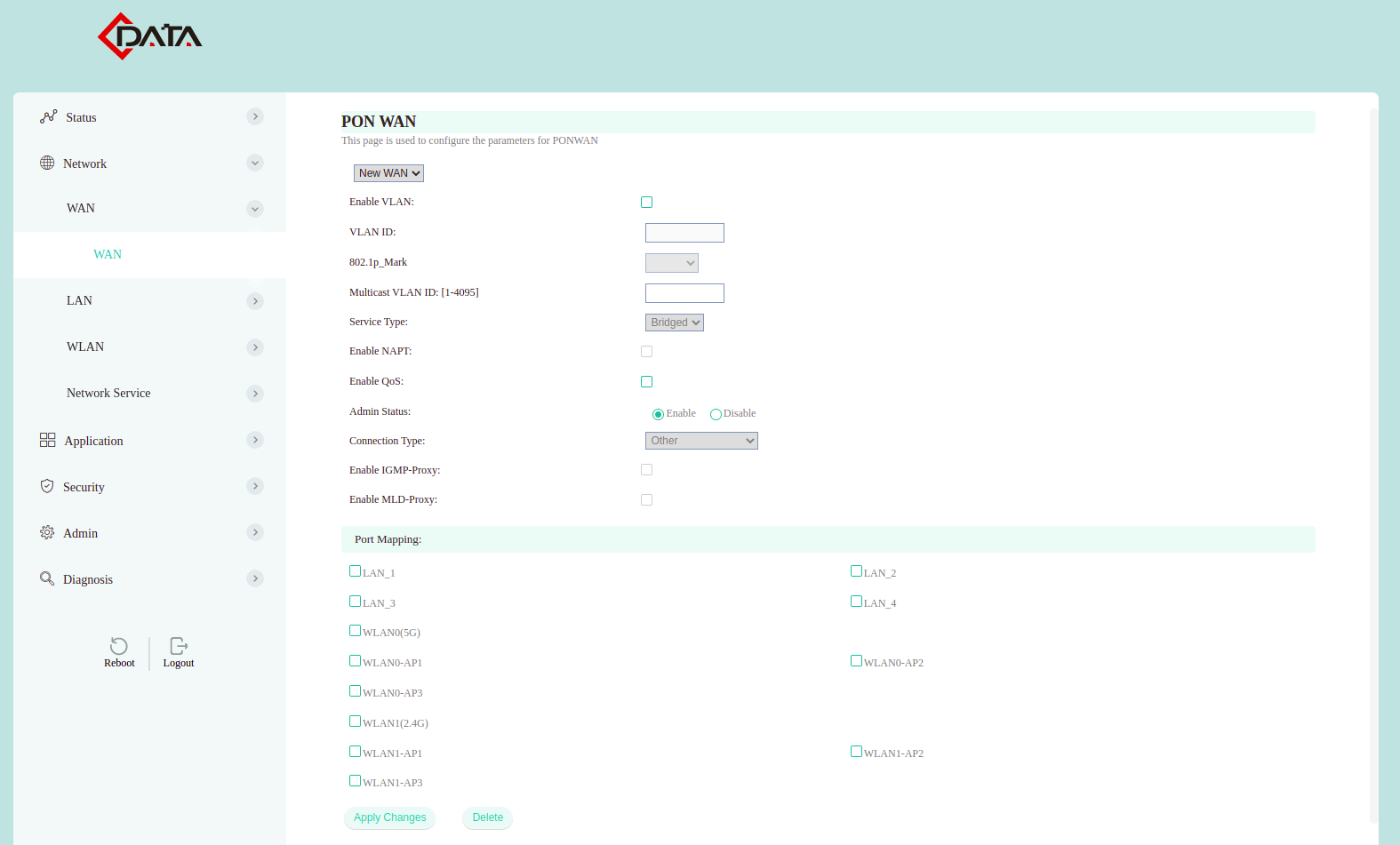Click the Logout icon
The image size is (1400, 845).
178,646
